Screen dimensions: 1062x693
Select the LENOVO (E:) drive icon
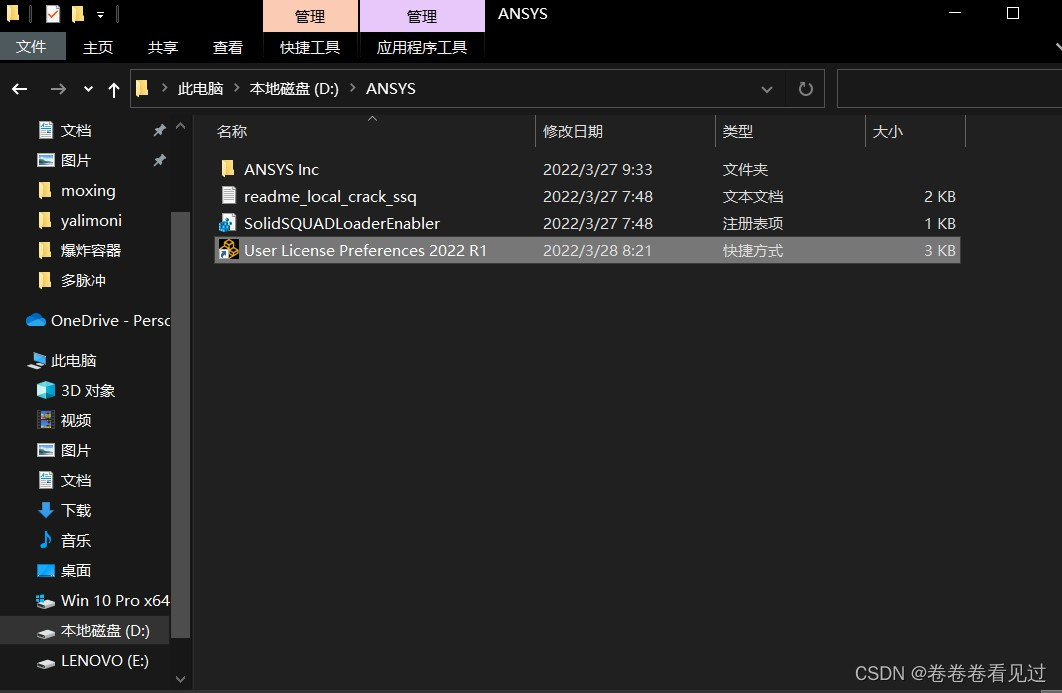pos(45,662)
